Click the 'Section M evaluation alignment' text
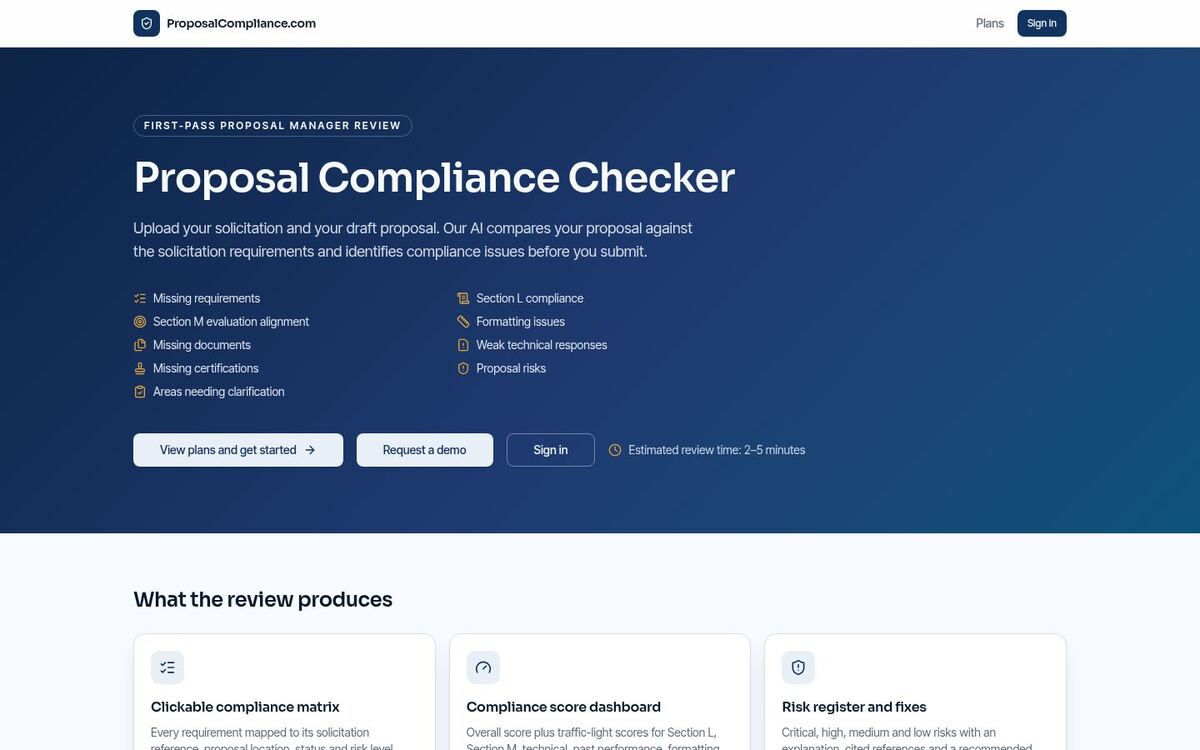 [x=231, y=321]
